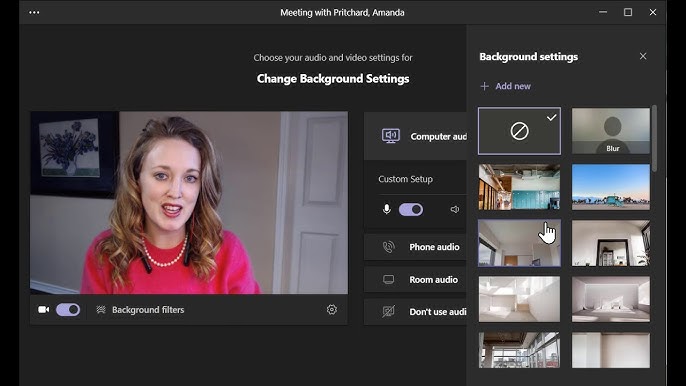Viewport: 686px width, 386px height.
Task: Choose the highlighted room background under cursor
Action: coord(519,243)
